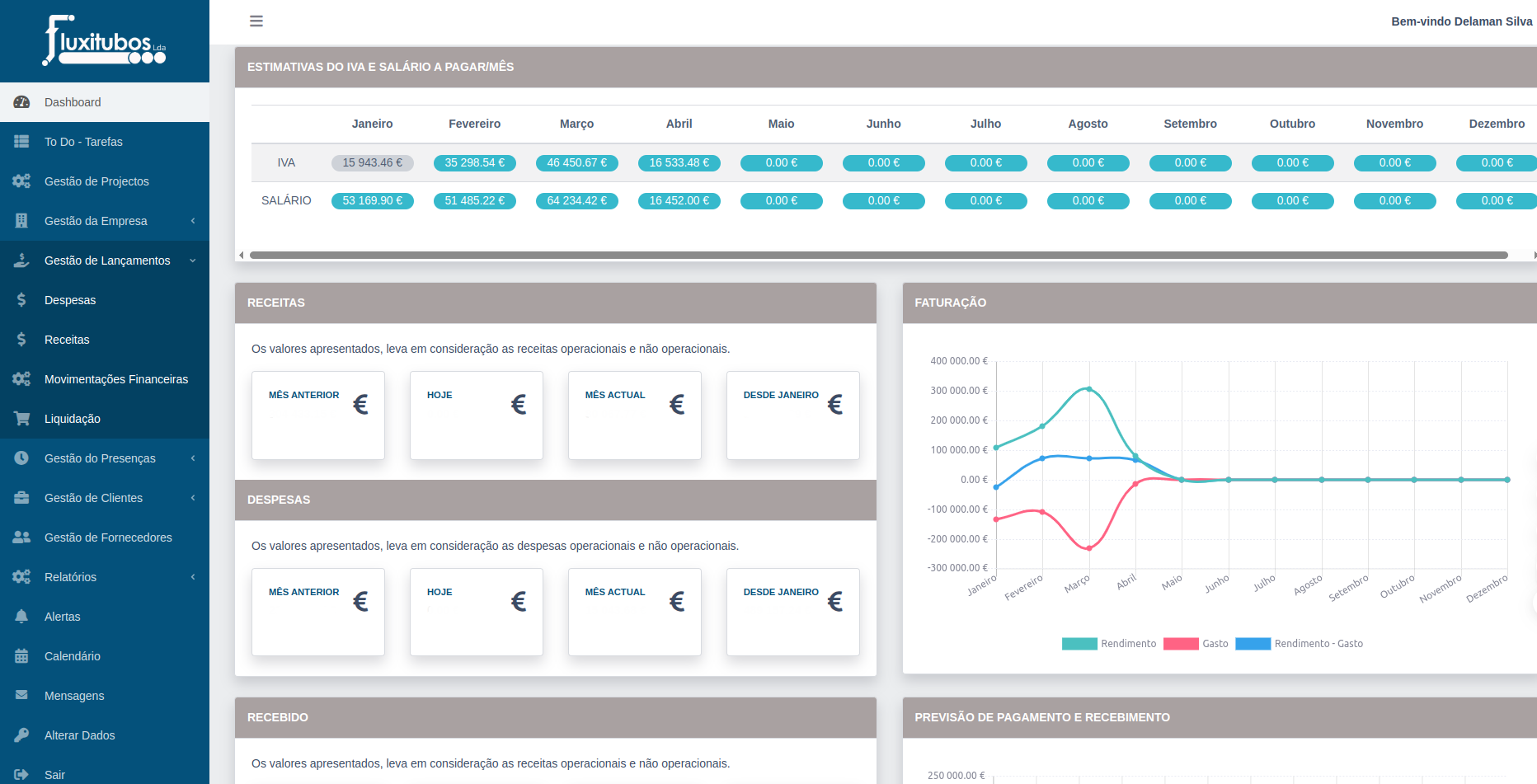Click the Dashboard speedometer icon
The image size is (1537, 784).
click(x=21, y=102)
